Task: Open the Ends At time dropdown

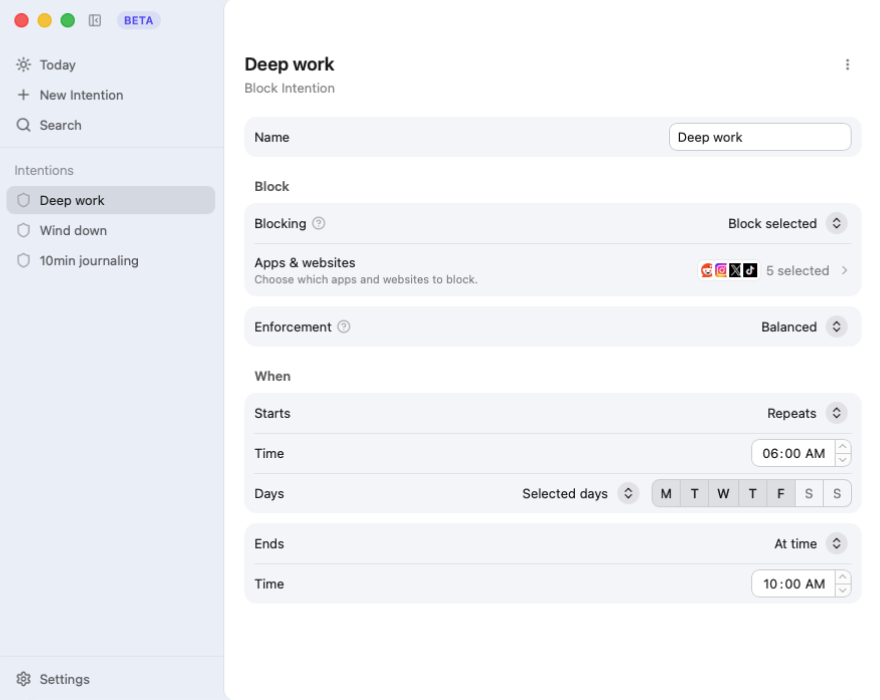Action: 810,544
